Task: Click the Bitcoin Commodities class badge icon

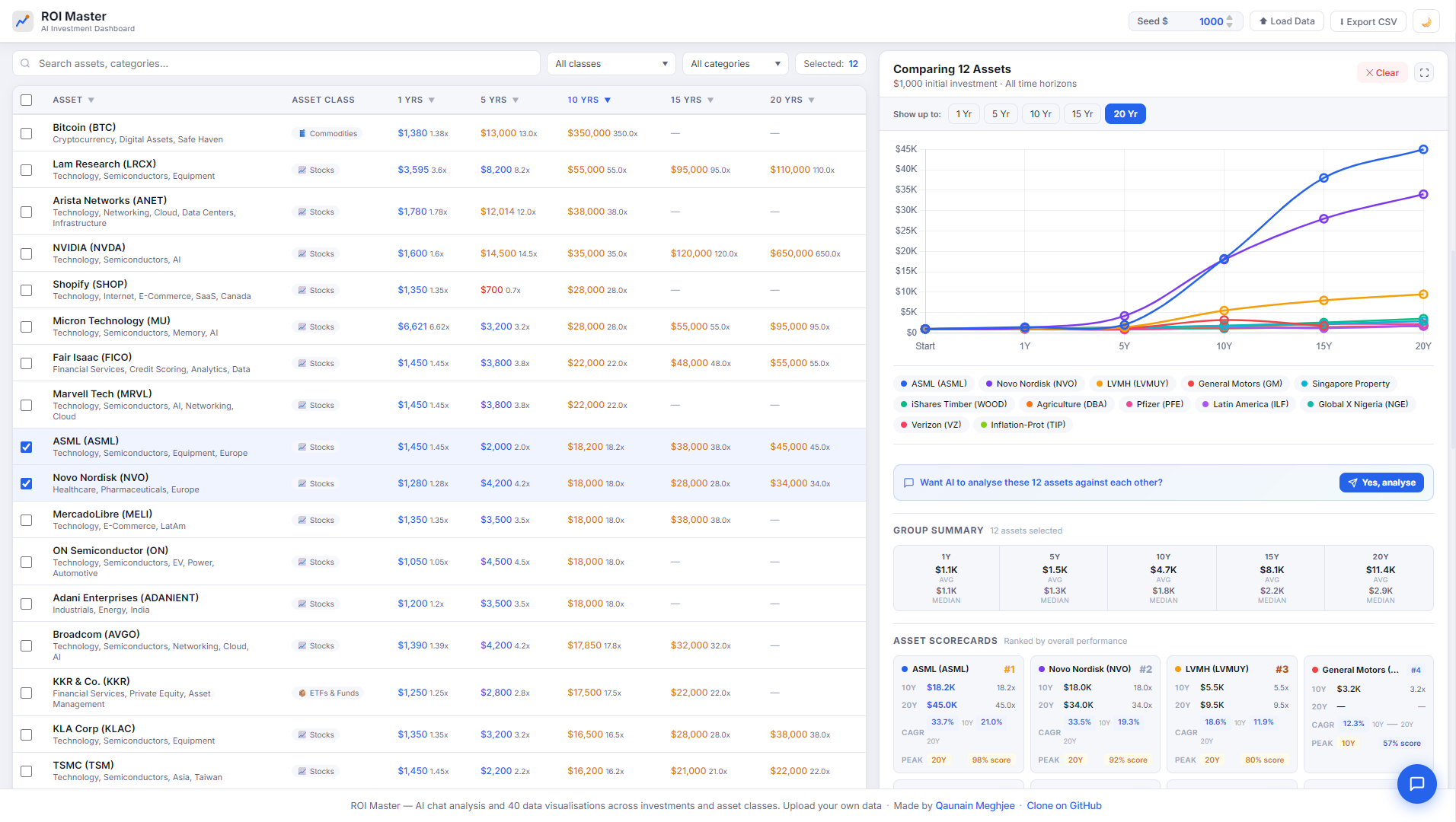Action: pyautogui.click(x=302, y=134)
